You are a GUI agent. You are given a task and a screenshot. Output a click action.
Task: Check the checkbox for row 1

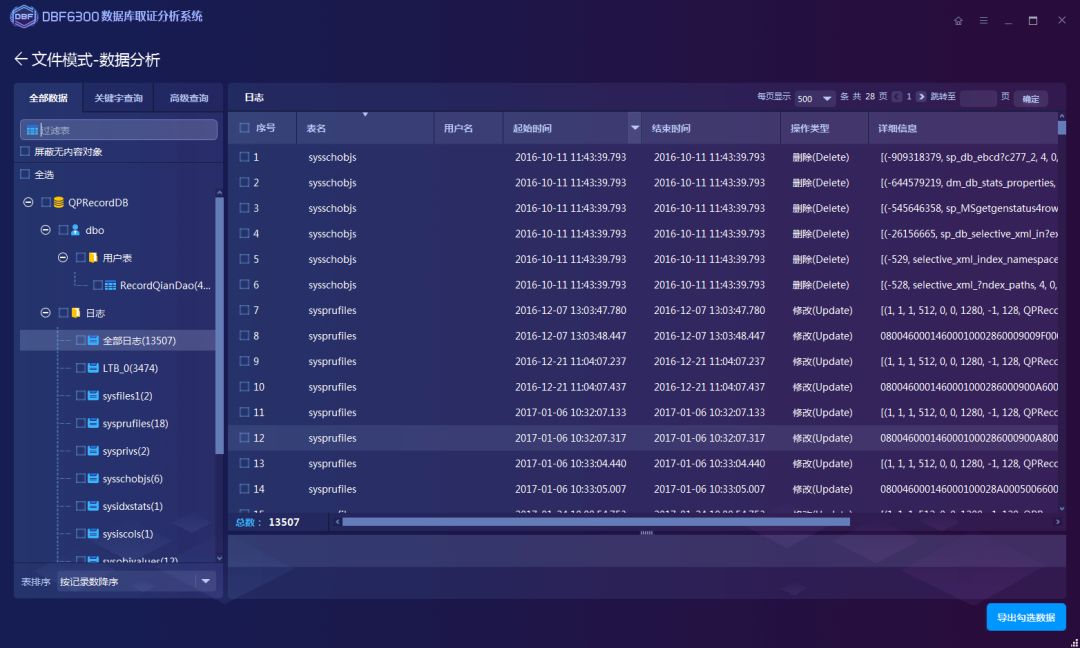pyautogui.click(x=244, y=157)
